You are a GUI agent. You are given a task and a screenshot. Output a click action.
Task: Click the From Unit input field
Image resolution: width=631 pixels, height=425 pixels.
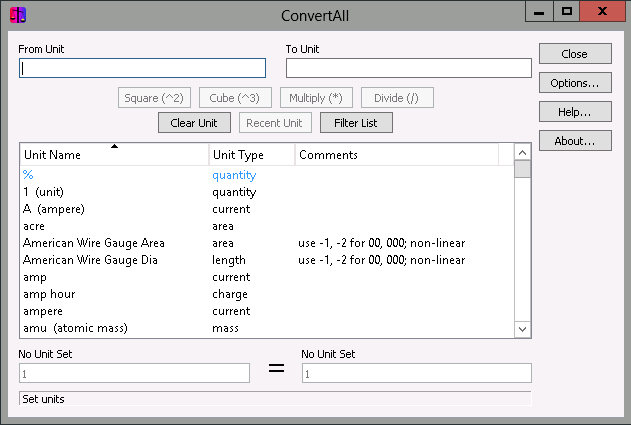(142, 68)
